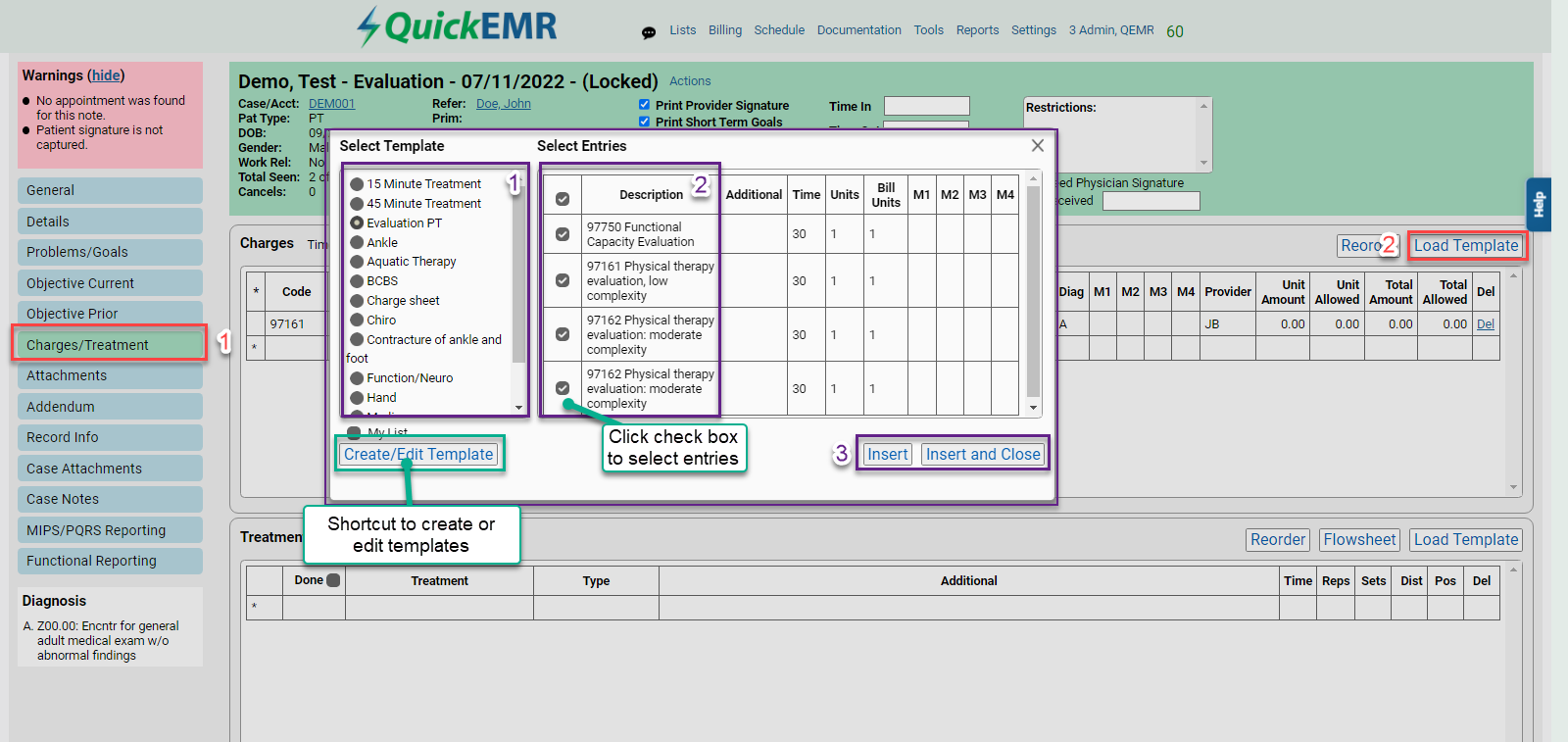Screen dimensions: 1568x742
Task: Click Load Template in Charges section
Action: (1466, 246)
